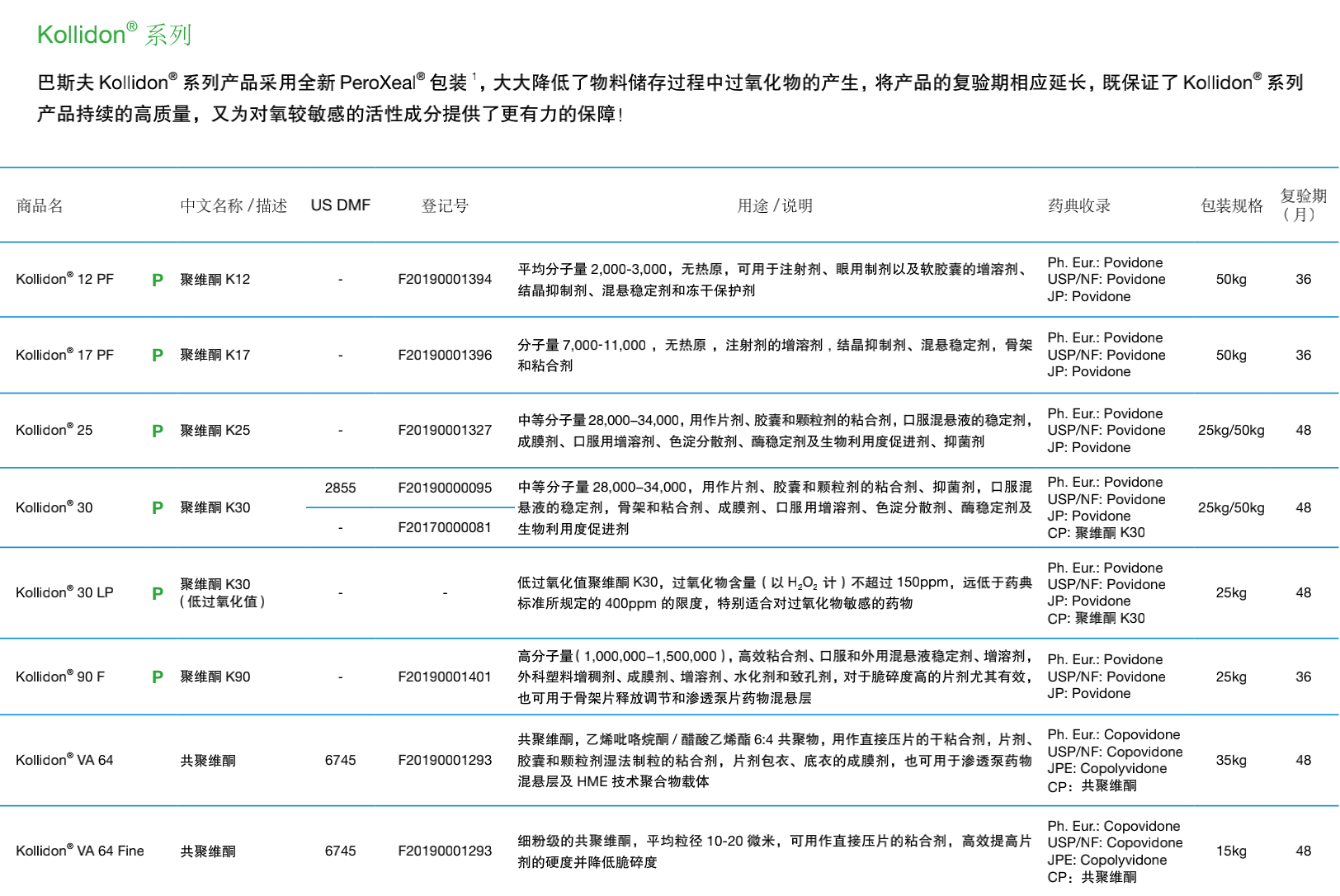The height and width of the screenshot is (896, 1340).
Task: Click registration number F20190001401
Action: point(445,677)
